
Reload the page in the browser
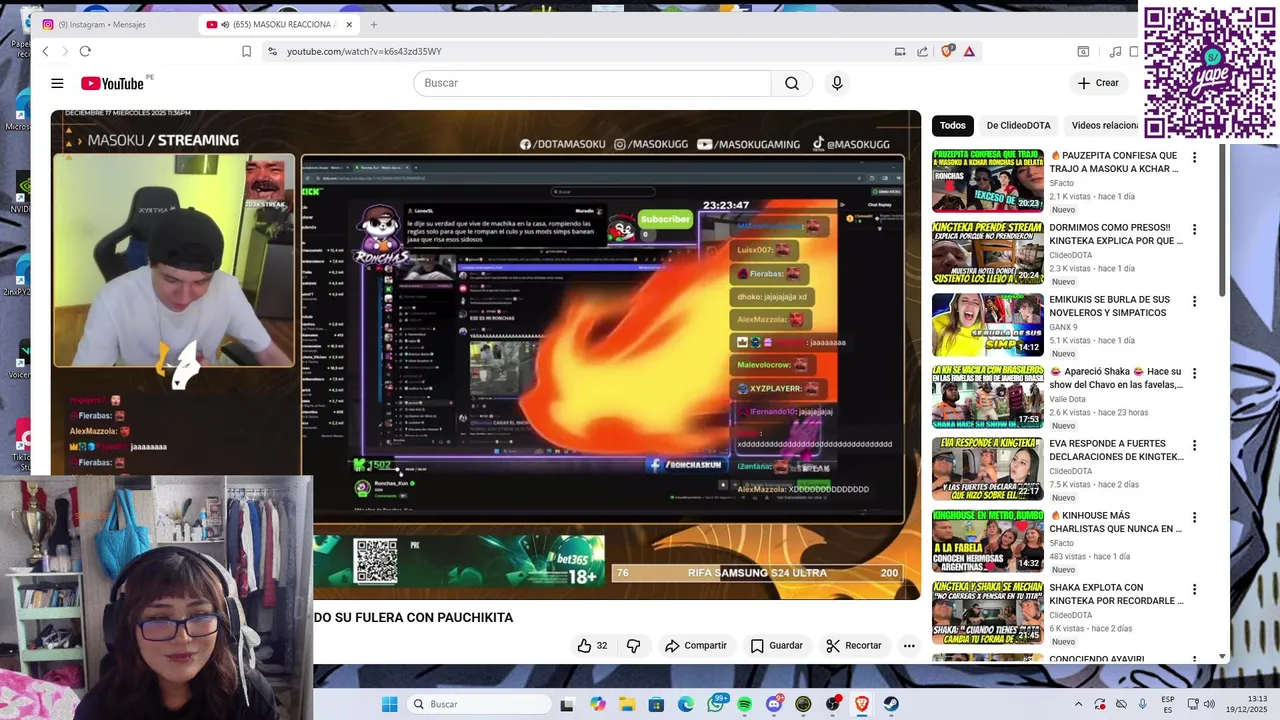click(85, 51)
